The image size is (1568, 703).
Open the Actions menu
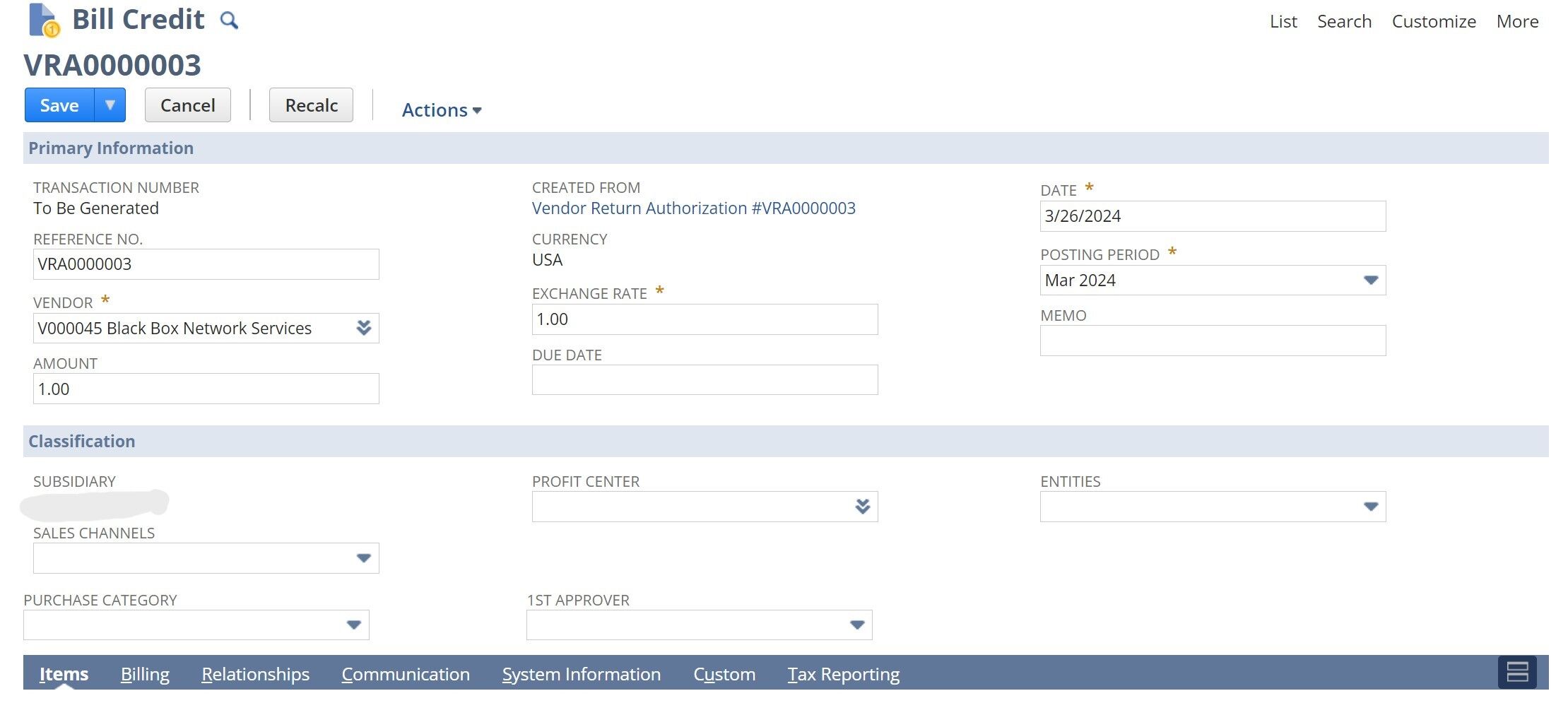(441, 110)
